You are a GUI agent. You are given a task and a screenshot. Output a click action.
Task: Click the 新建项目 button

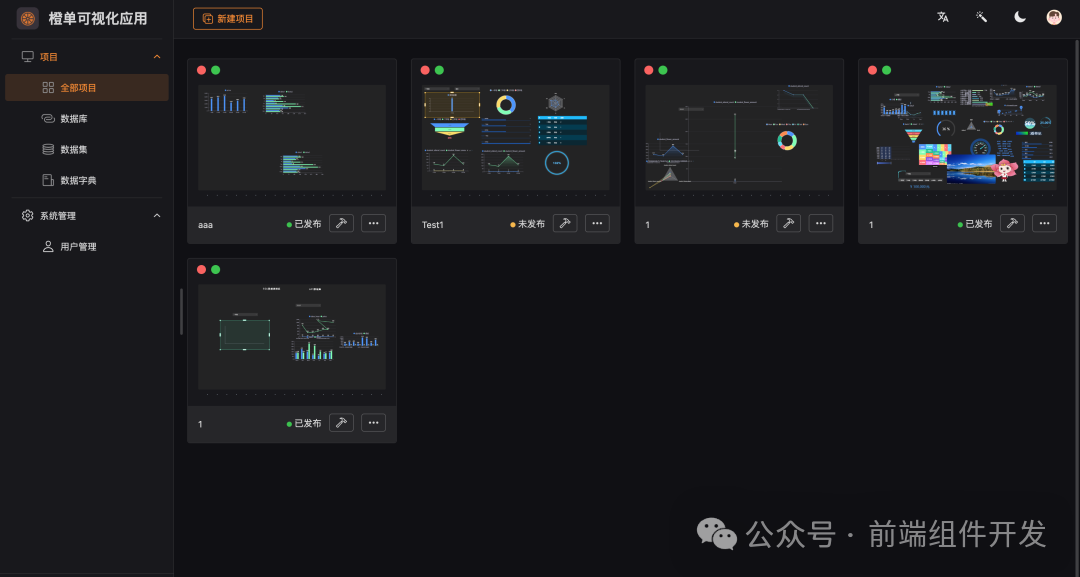[227, 18]
